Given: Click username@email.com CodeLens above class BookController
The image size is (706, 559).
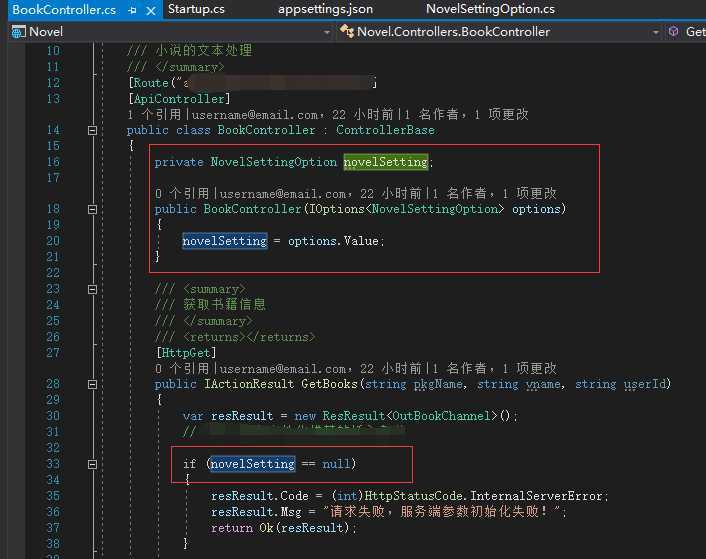Looking at the screenshot, I should coord(255,115).
